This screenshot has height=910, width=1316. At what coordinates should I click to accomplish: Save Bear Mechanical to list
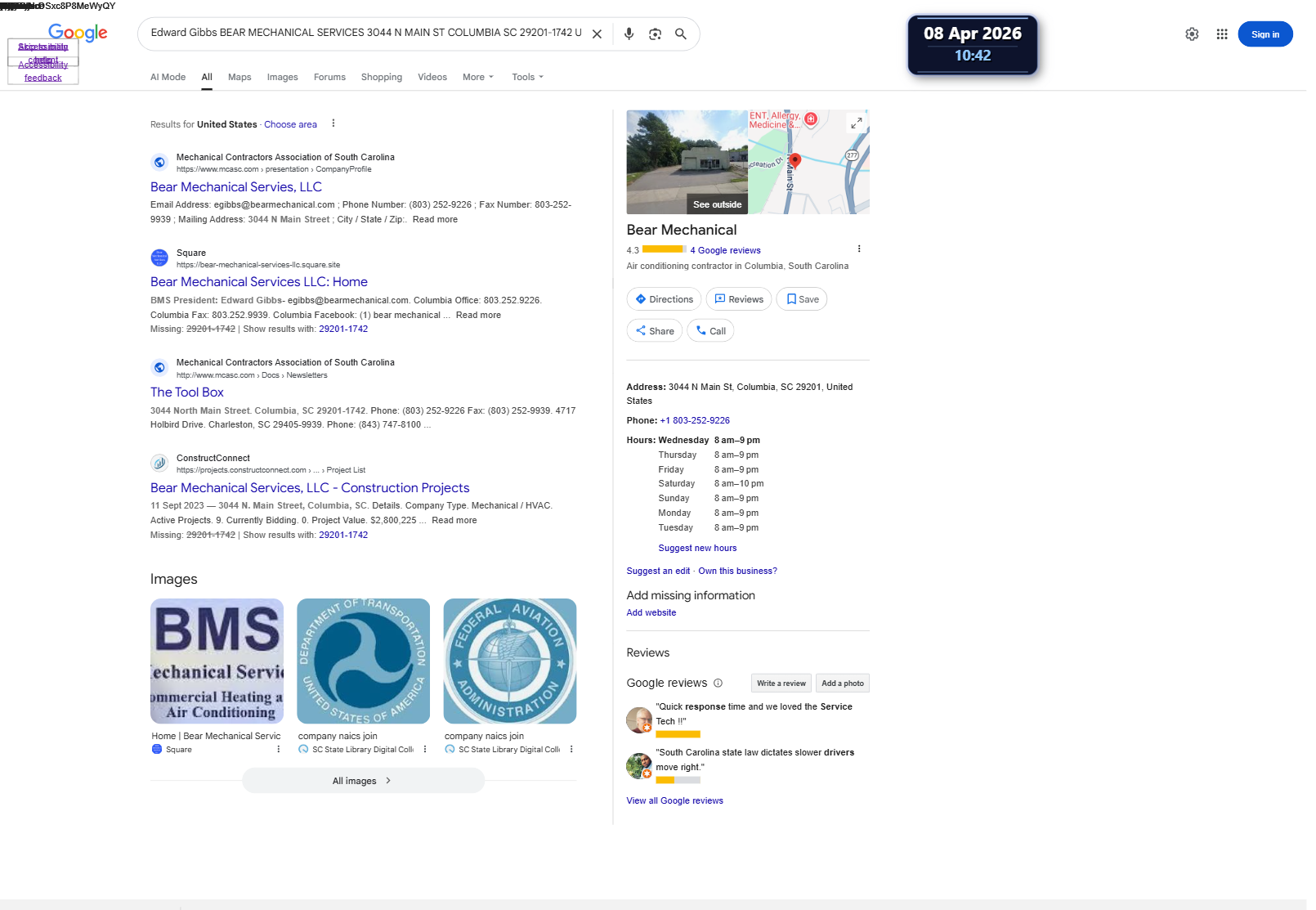pyautogui.click(x=802, y=299)
